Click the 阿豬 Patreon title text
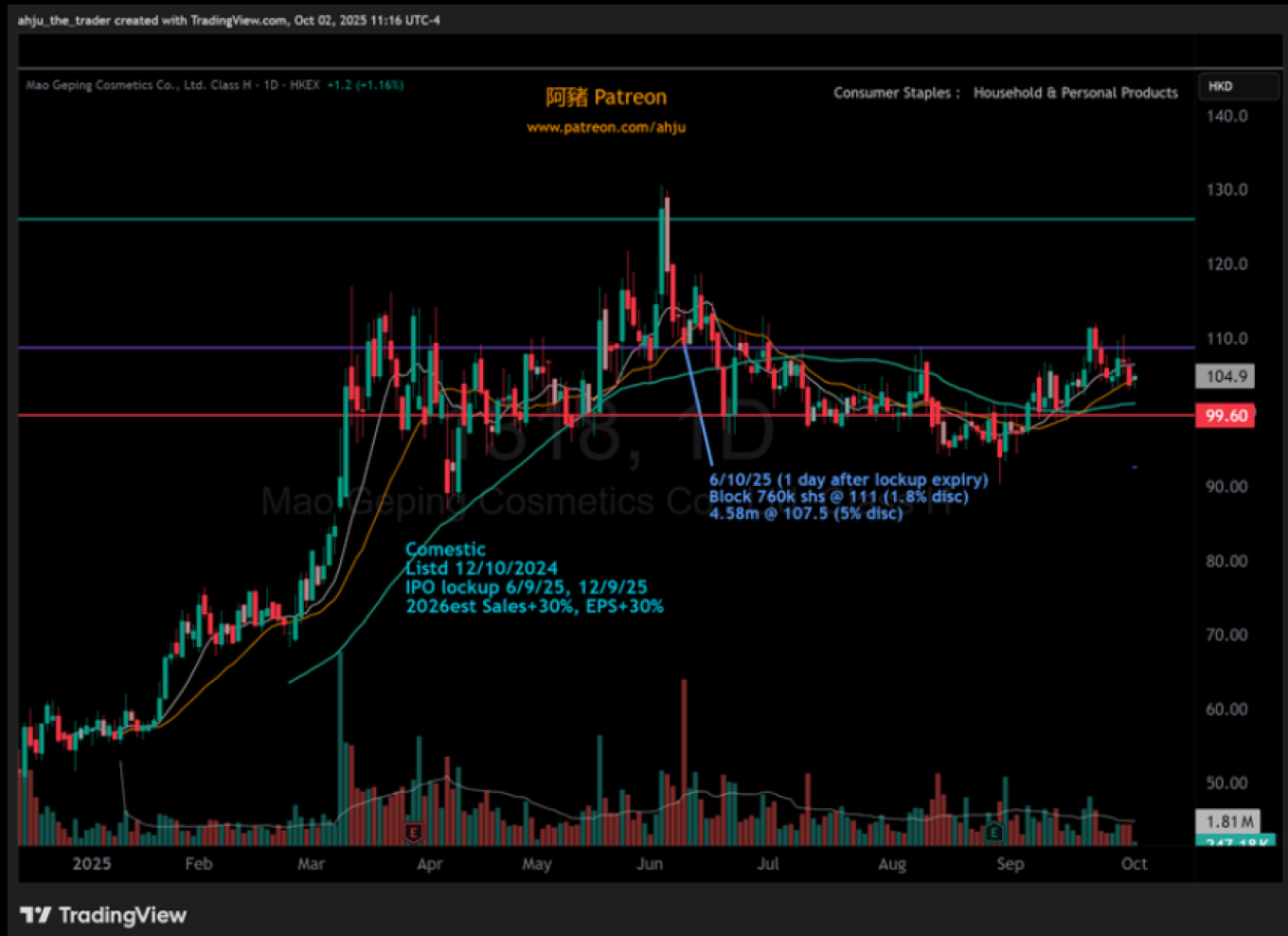The height and width of the screenshot is (936, 1288). pos(606,97)
